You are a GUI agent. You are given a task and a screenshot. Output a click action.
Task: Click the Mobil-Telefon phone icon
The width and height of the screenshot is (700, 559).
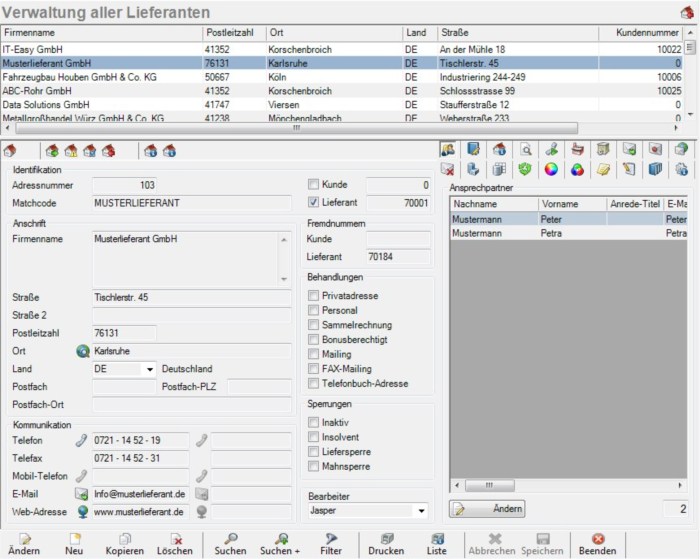pos(82,476)
